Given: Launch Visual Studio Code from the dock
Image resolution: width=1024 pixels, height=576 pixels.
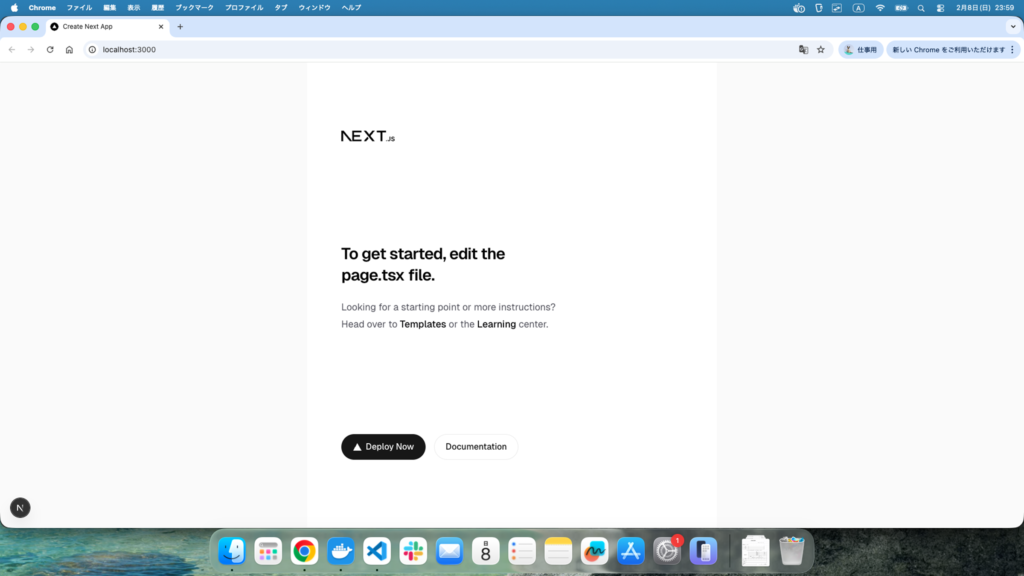Looking at the screenshot, I should pyautogui.click(x=377, y=551).
